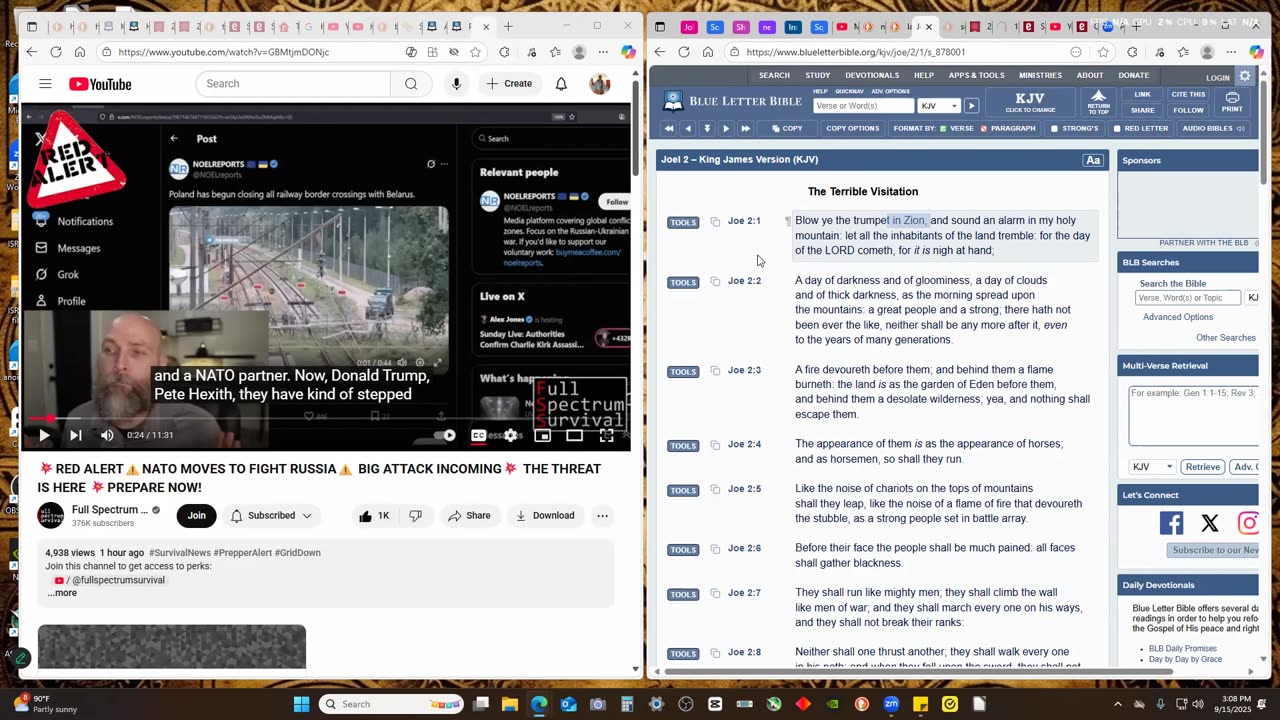Open YouTube player settings gear
Image resolution: width=1280 pixels, height=720 pixels.
click(511, 435)
